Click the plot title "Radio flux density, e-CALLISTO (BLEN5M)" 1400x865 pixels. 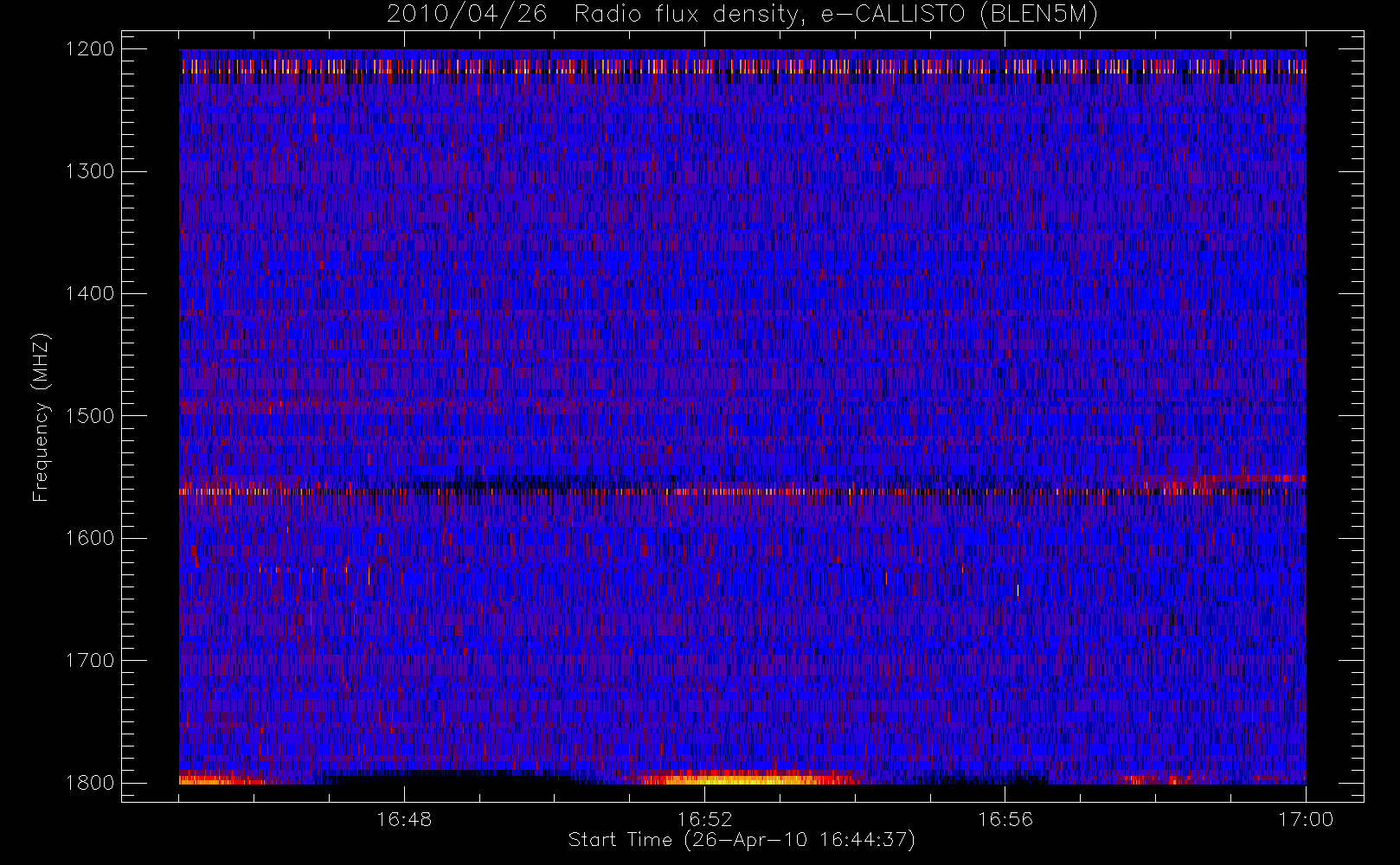click(836, 15)
